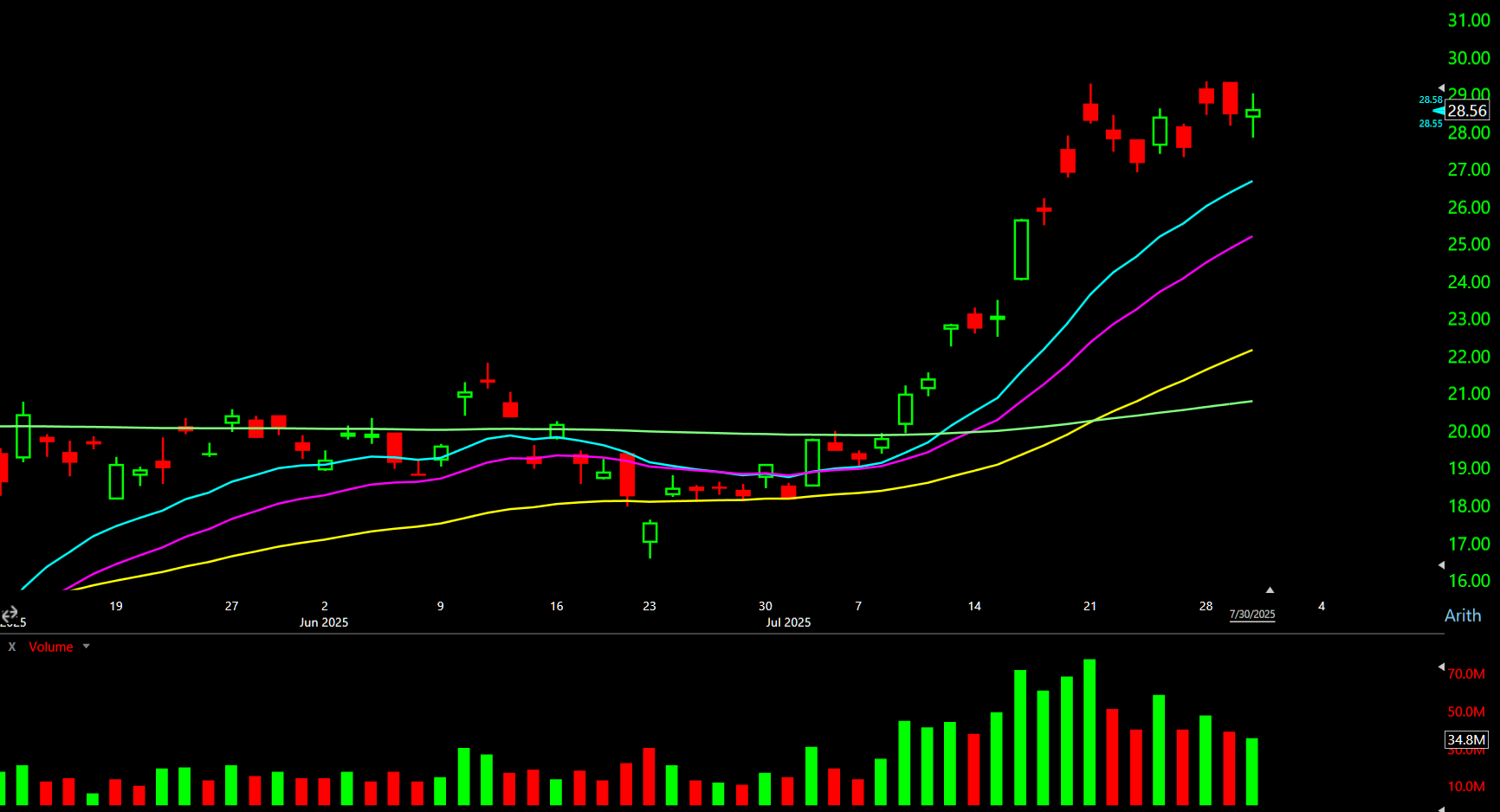1500x812 pixels.
Task: Click the gray arrow below the 10.0M volume
Action: [1441, 808]
